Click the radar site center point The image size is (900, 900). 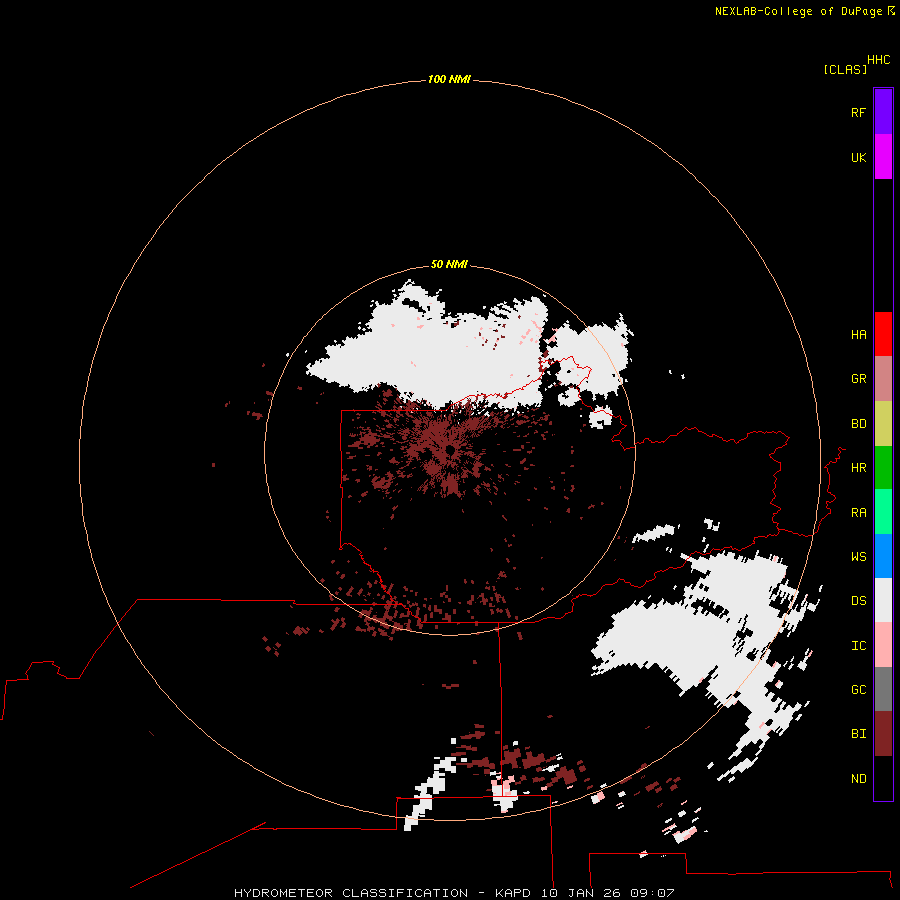point(450,451)
